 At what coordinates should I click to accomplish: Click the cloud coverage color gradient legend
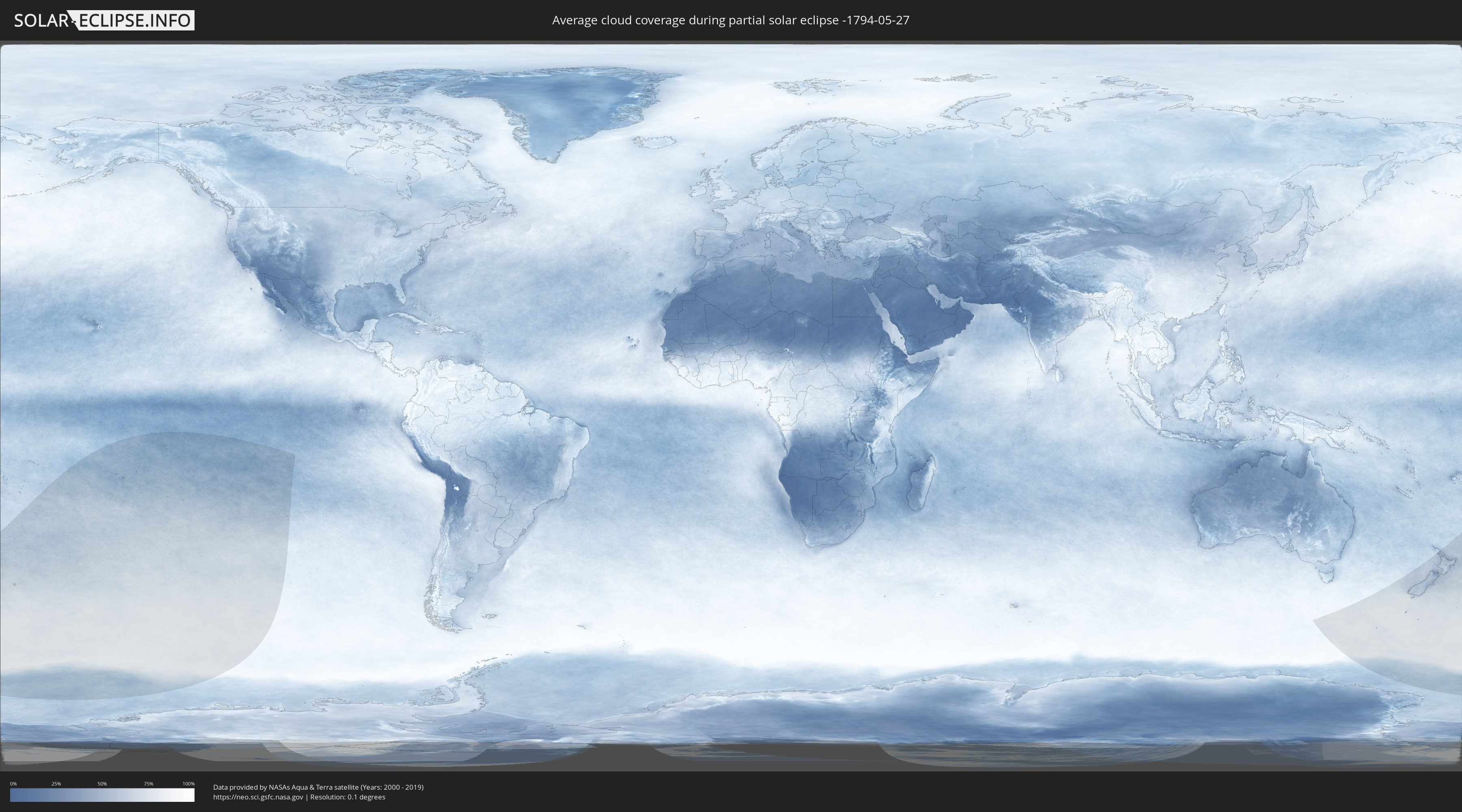point(102,795)
